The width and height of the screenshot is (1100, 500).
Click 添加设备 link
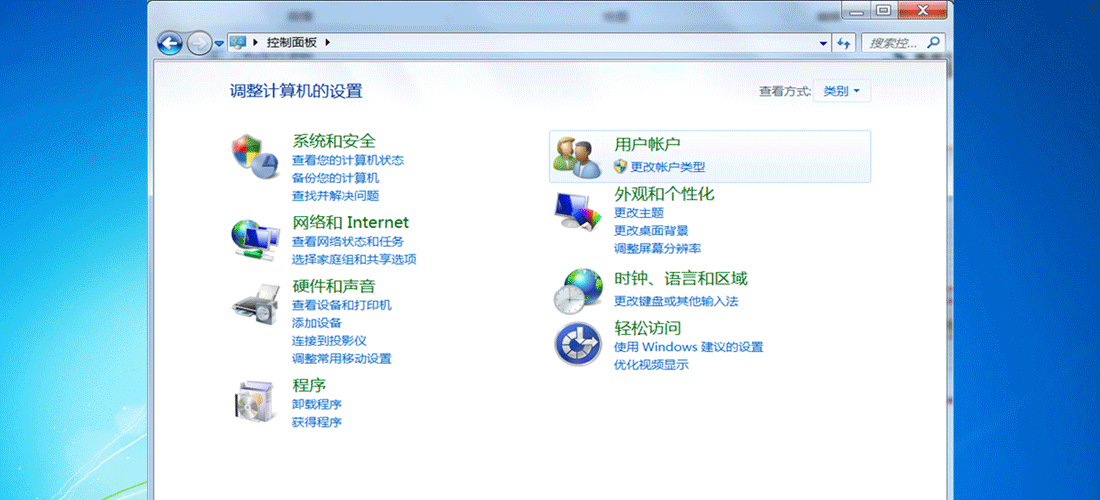pos(316,323)
